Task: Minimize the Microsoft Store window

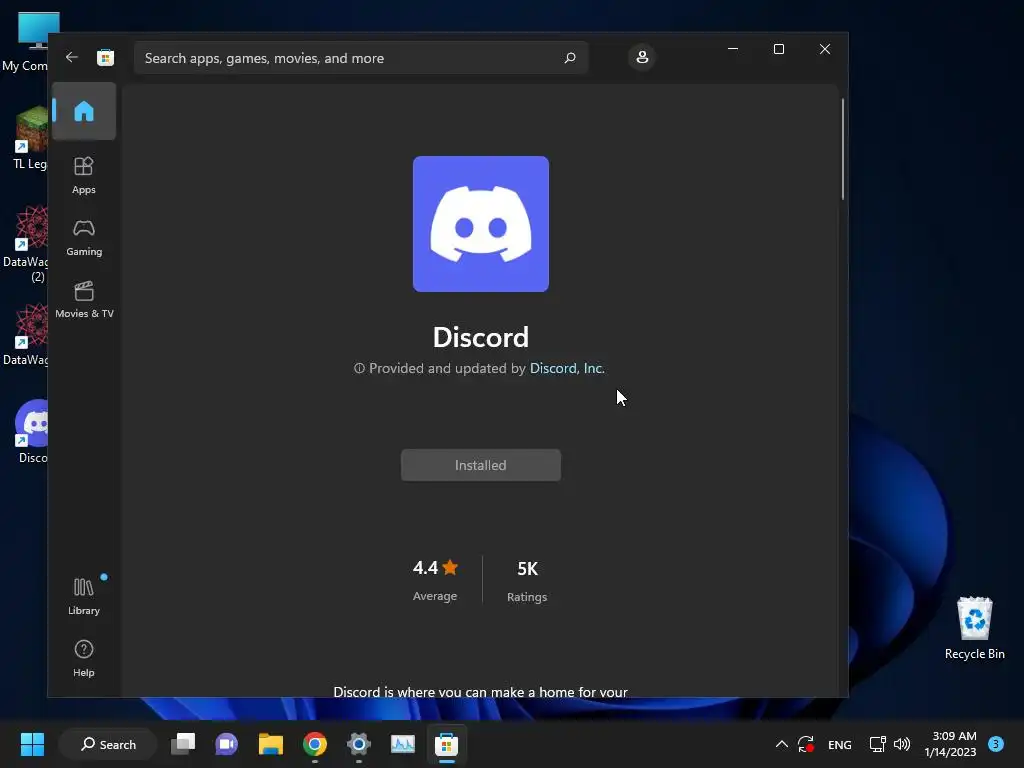Action: click(x=733, y=49)
